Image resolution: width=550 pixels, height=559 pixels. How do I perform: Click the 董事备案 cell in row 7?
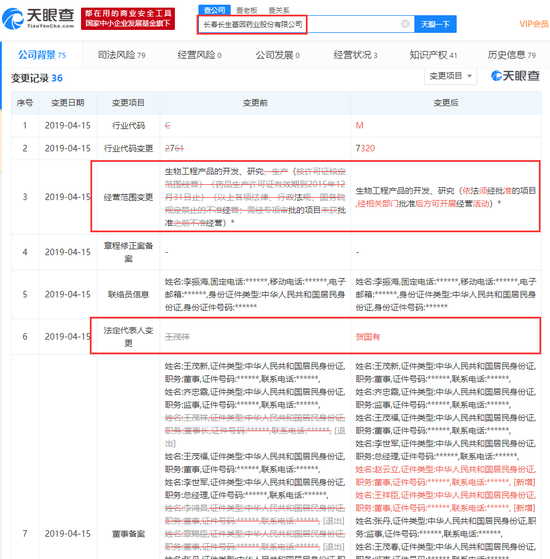(x=128, y=534)
